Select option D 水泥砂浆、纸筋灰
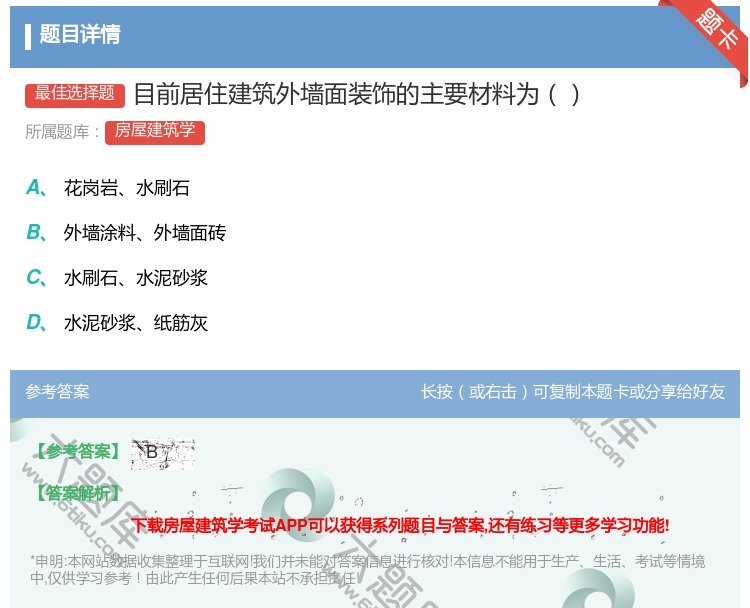Viewport: 750px width, 608px height. pos(117,323)
